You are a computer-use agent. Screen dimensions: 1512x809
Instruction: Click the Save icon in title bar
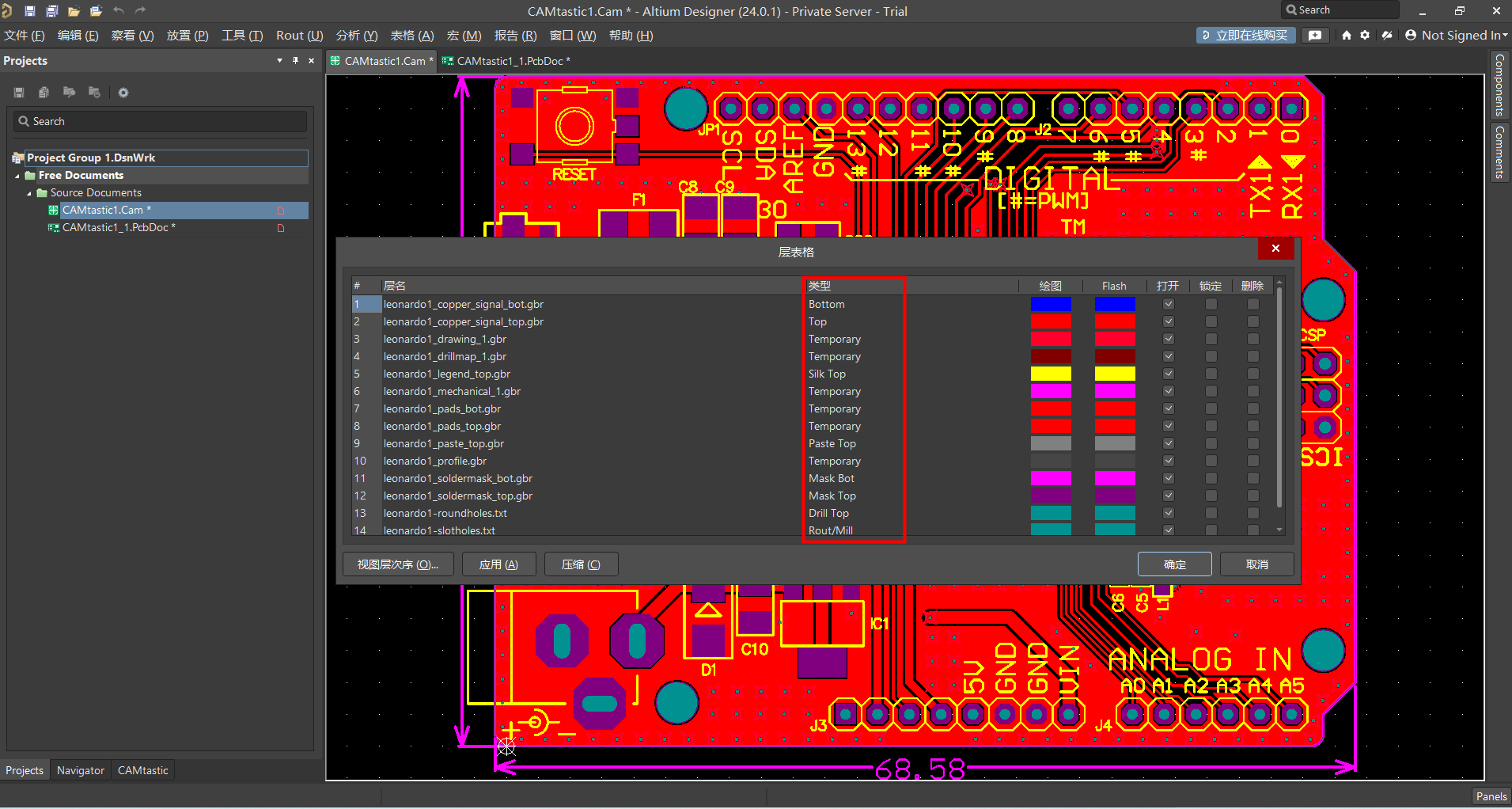pyautogui.click(x=30, y=11)
